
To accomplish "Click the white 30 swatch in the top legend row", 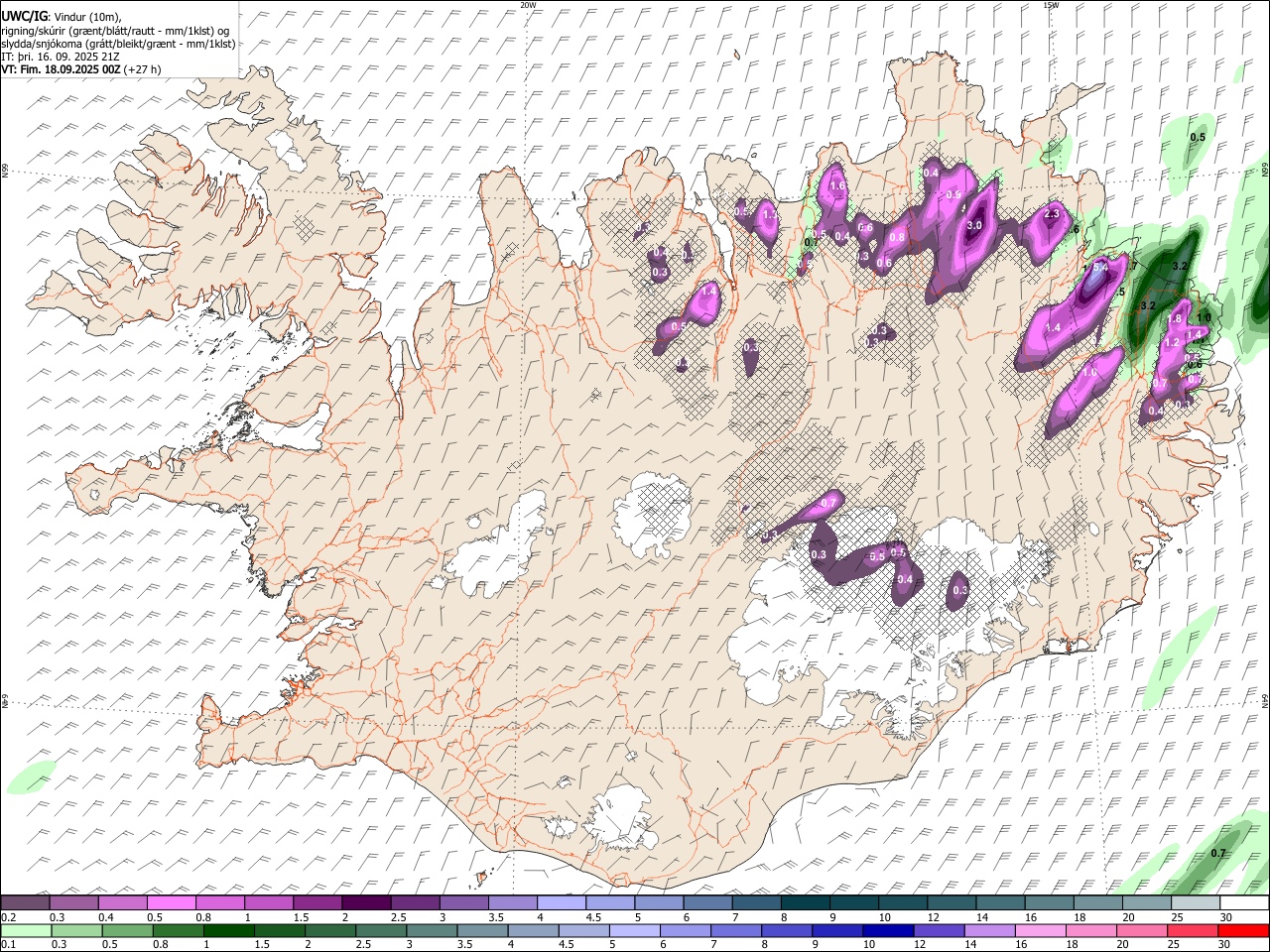I will [1244, 902].
